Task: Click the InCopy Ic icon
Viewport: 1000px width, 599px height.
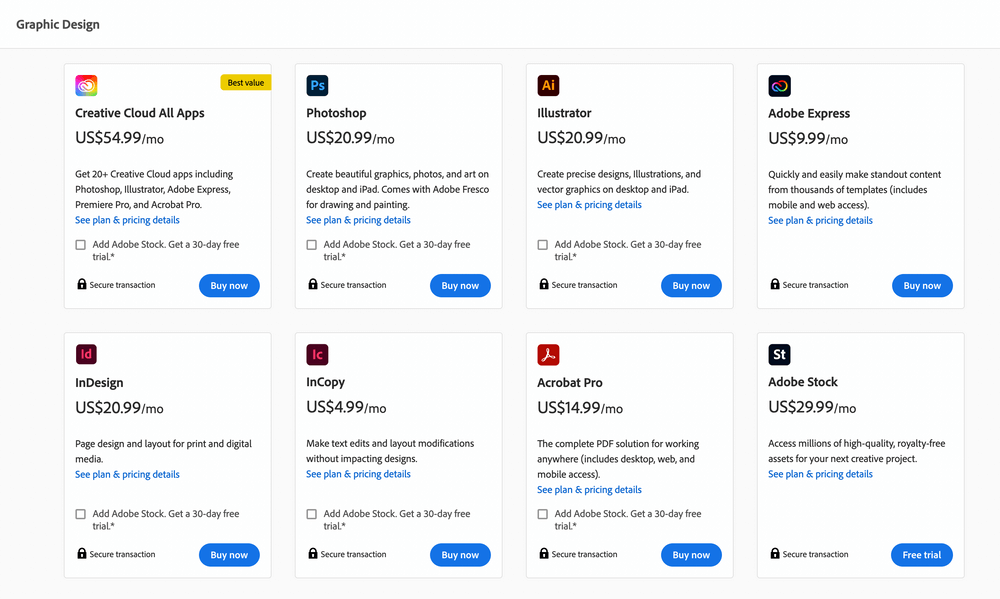Action: (x=317, y=354)
